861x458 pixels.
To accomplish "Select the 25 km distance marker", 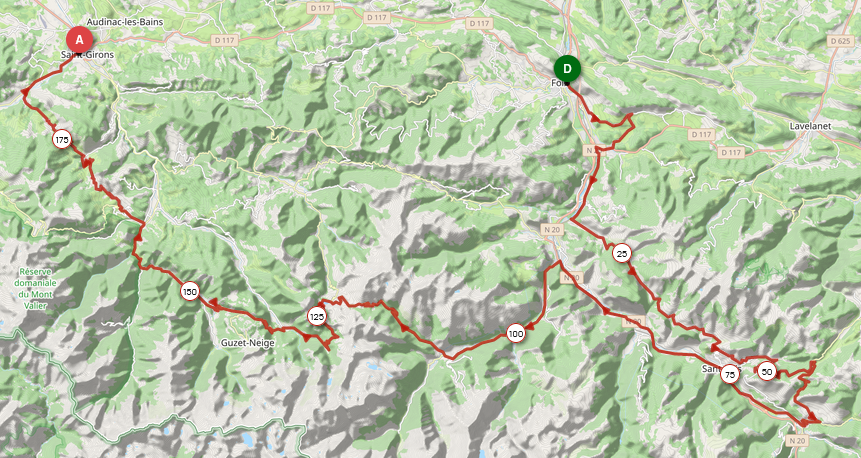I will (622, 254).
